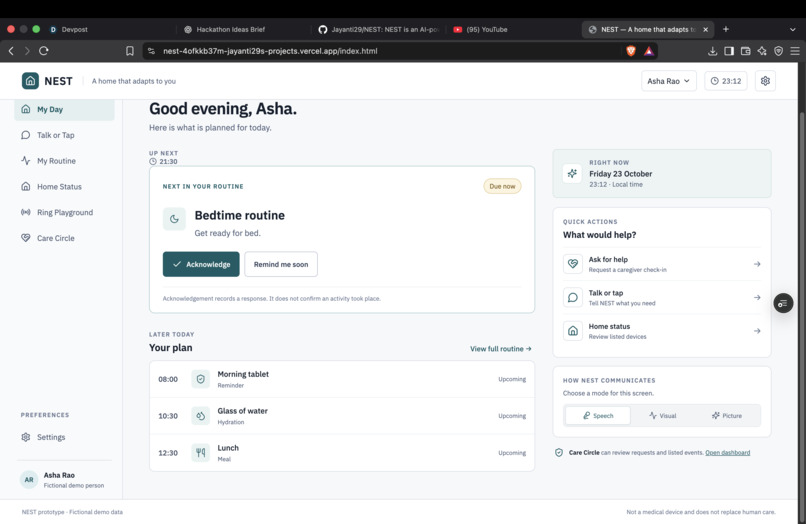The width and height of the screenshot is (806, 524).
Task: Click Remind me soon button
Action: pyautogui.click(x=281, y=264)
